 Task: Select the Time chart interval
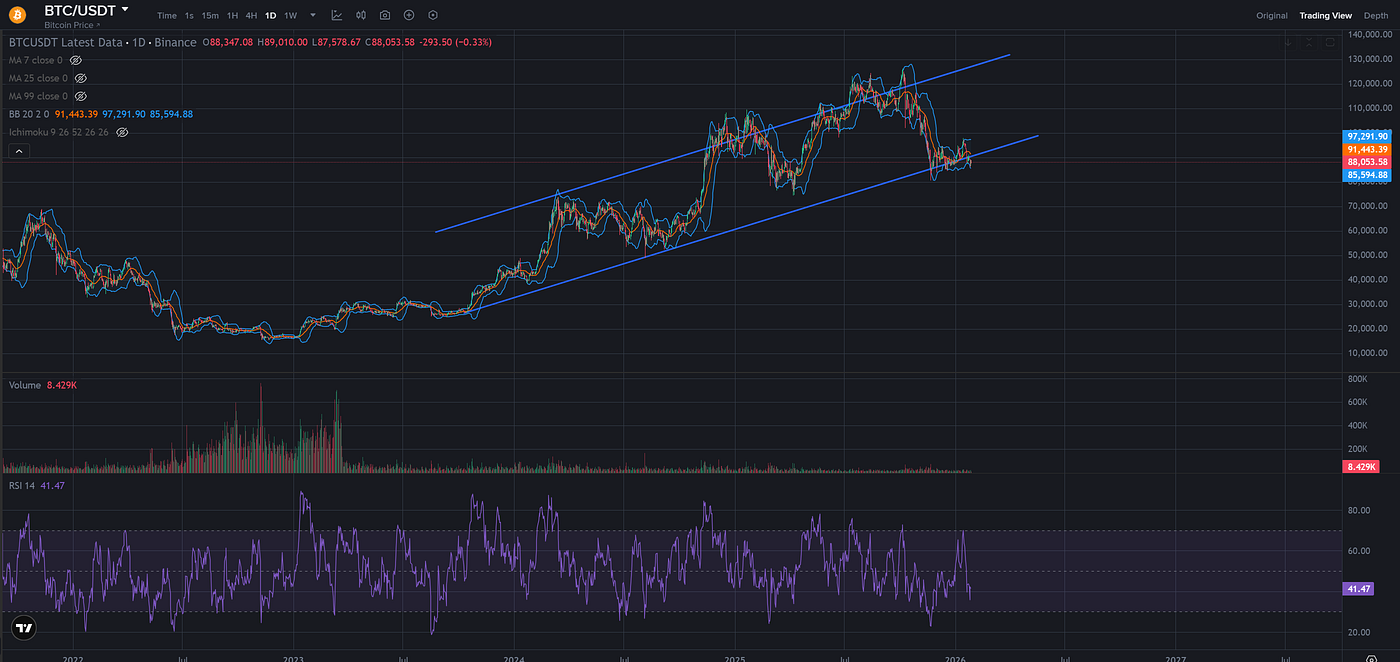coord(167,15)
